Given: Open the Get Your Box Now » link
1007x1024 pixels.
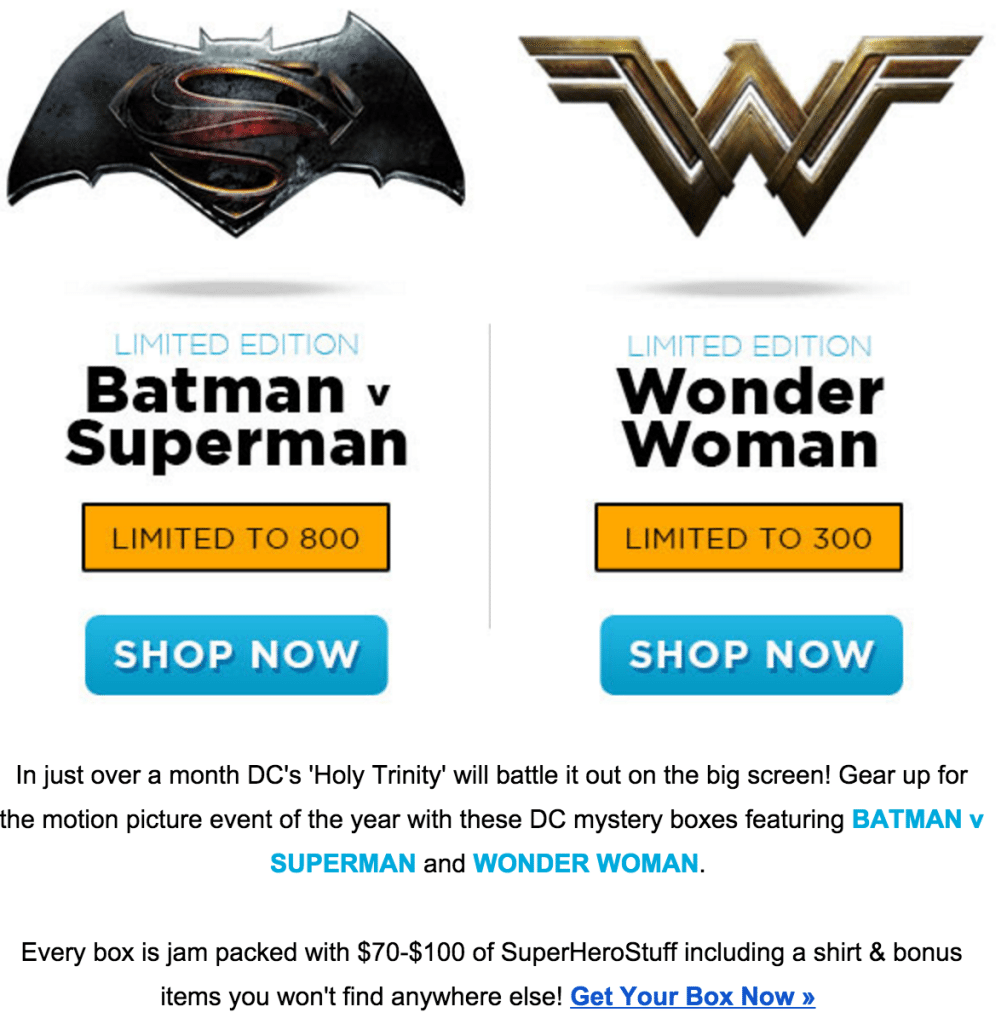Looking at the screenshot, I should click(x=693, y=997).
